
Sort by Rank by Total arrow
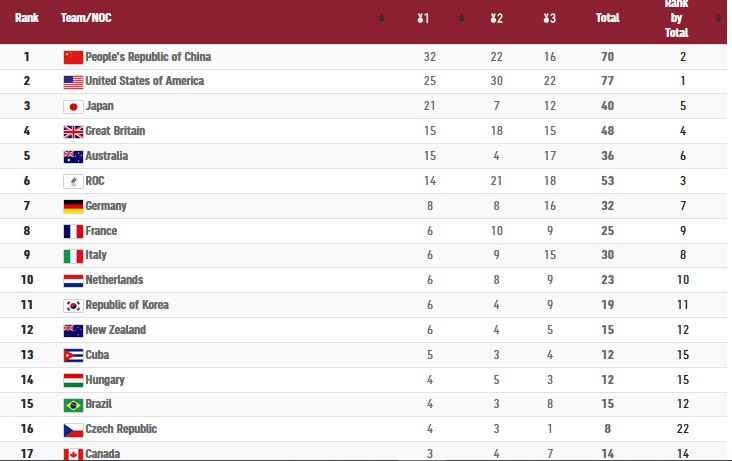coord(718,18)
